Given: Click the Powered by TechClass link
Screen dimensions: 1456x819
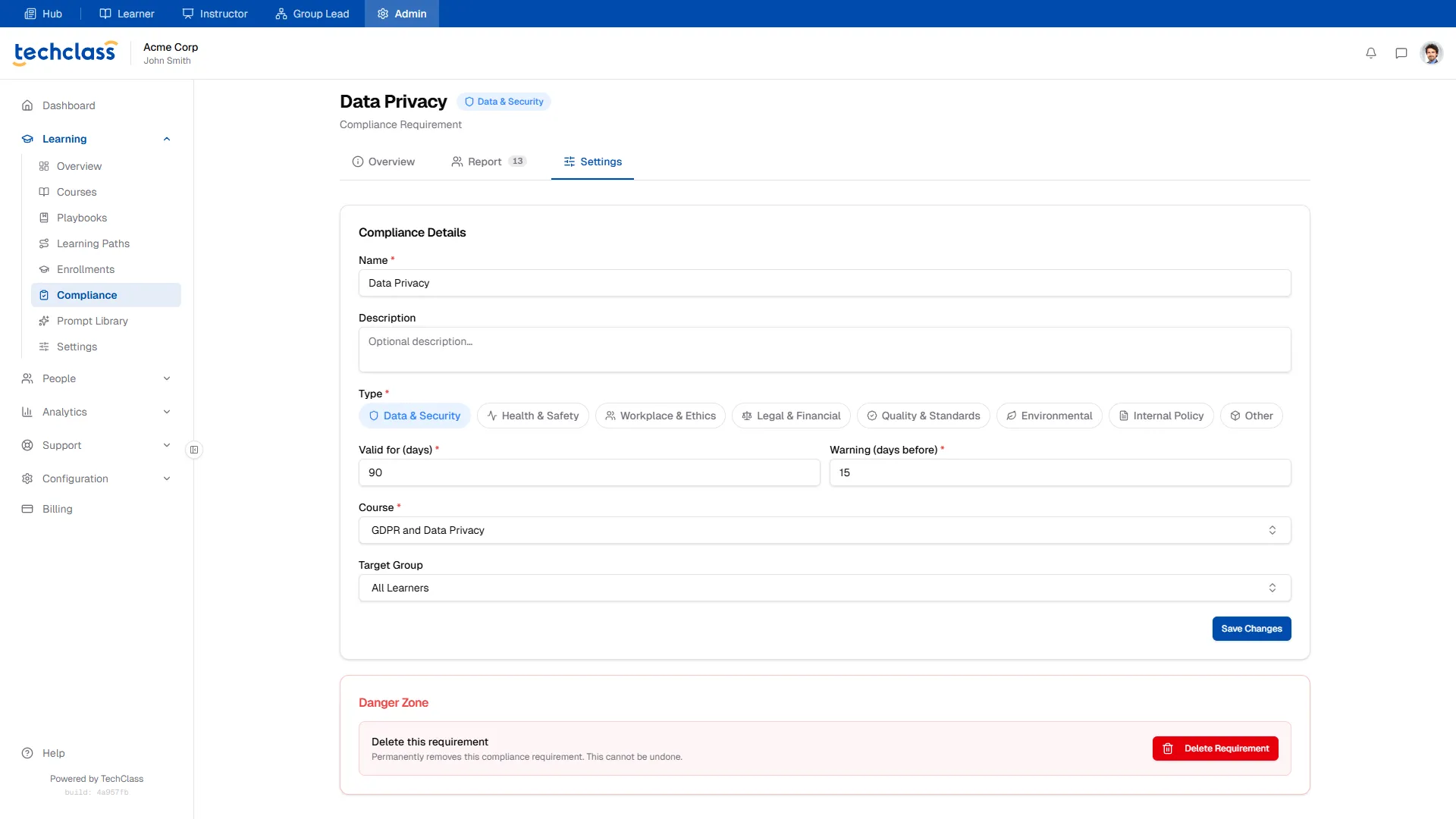Looking at the screenshot, I should [96, 779].
